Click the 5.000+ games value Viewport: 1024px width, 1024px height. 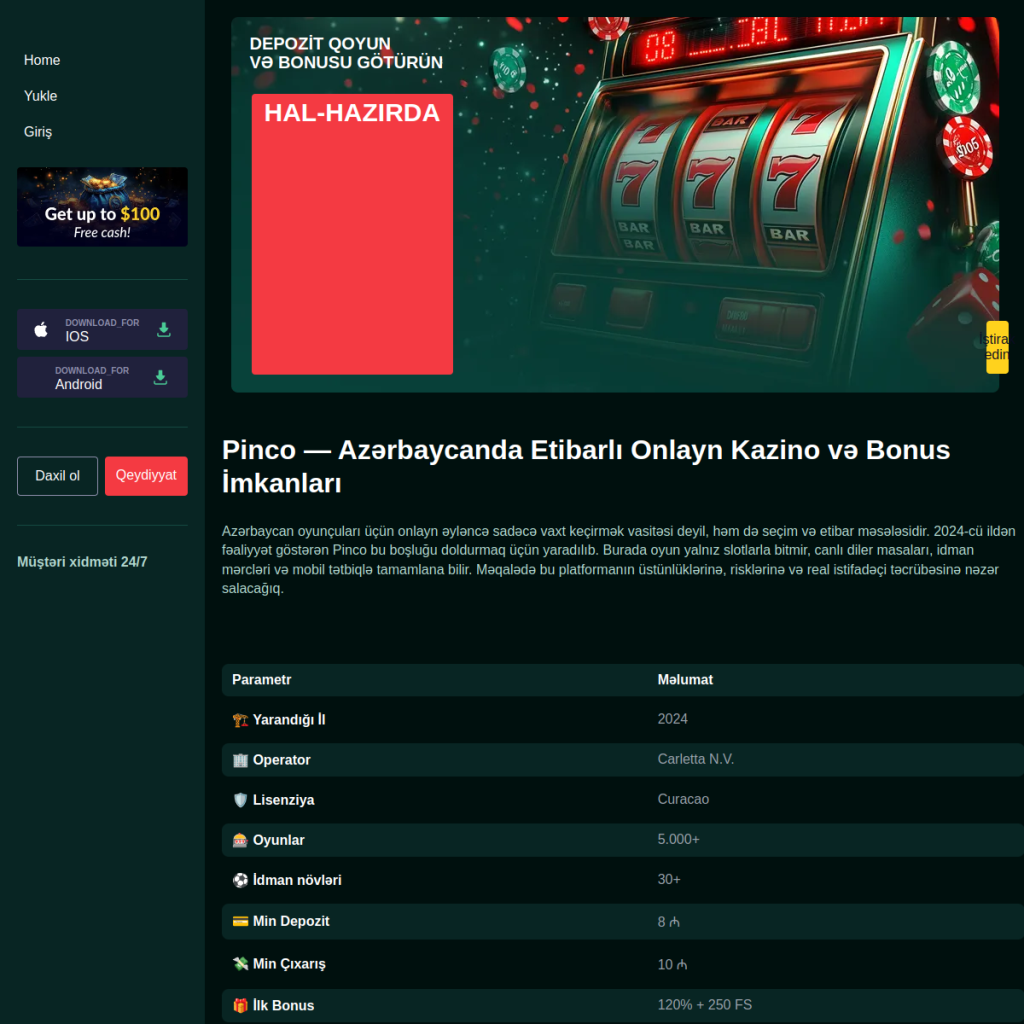(x=679, y=840)
